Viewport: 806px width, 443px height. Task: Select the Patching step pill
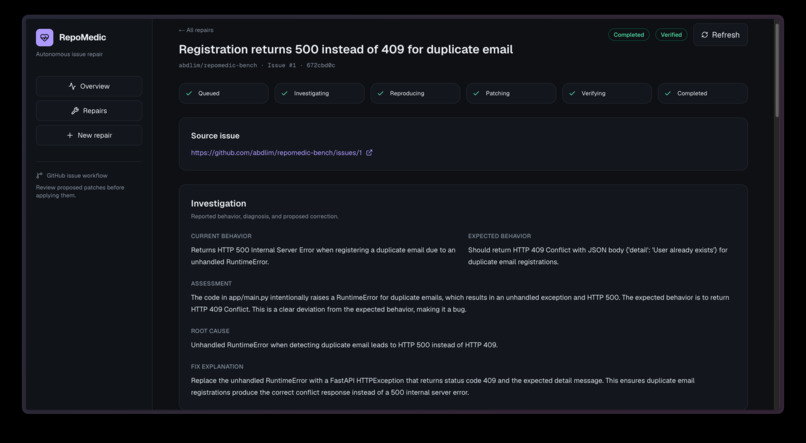[511, 94]
